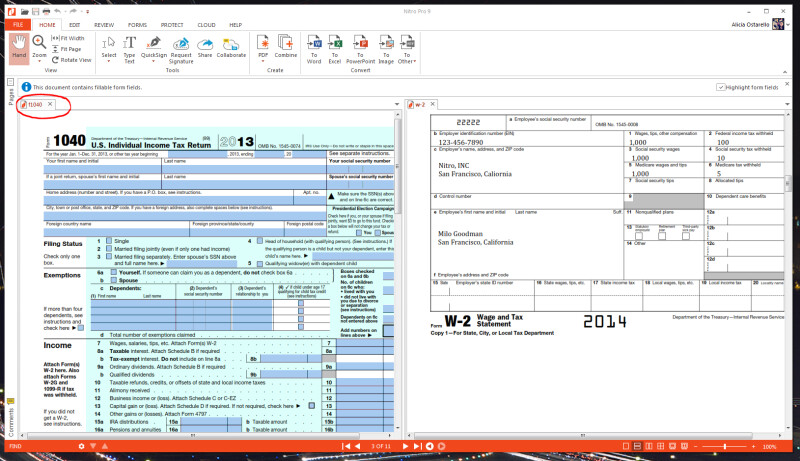Viewport: 800px width, 461px height.
Task: Click the Share icon
Action: point(205,47)
